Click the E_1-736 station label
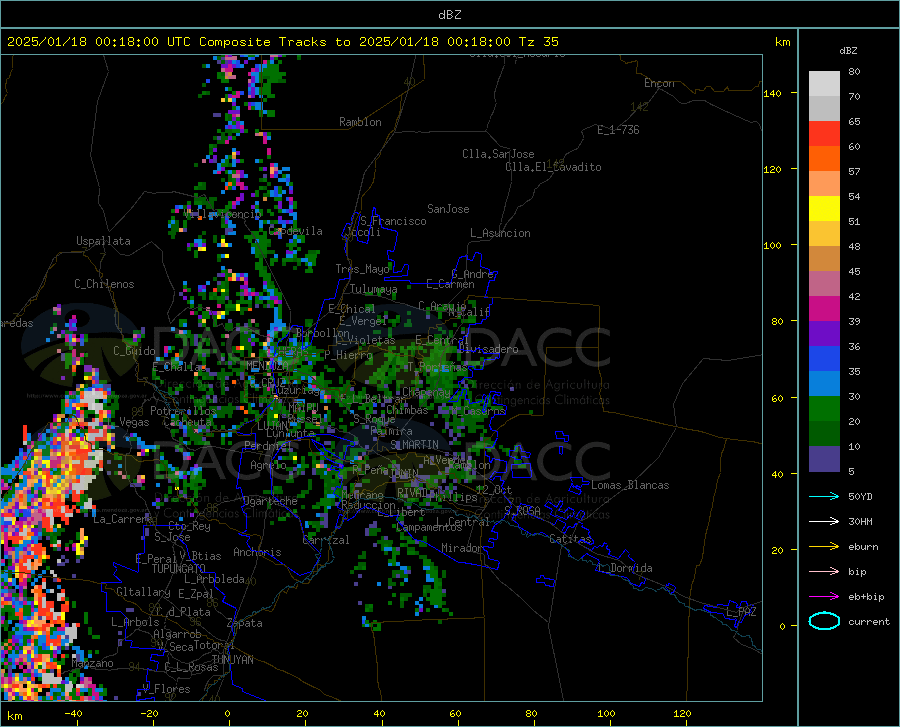 (x=618, y=130)
